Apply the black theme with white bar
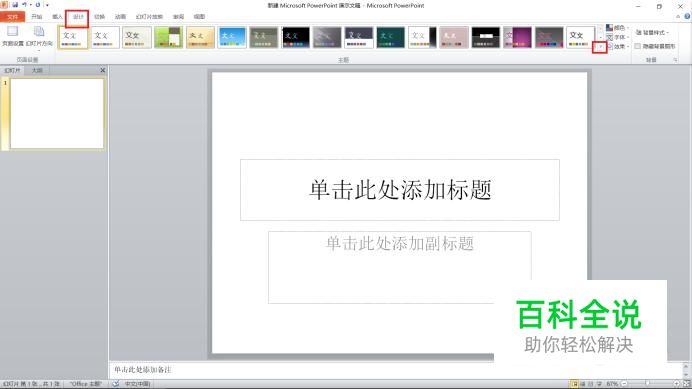 pos(486,37)
